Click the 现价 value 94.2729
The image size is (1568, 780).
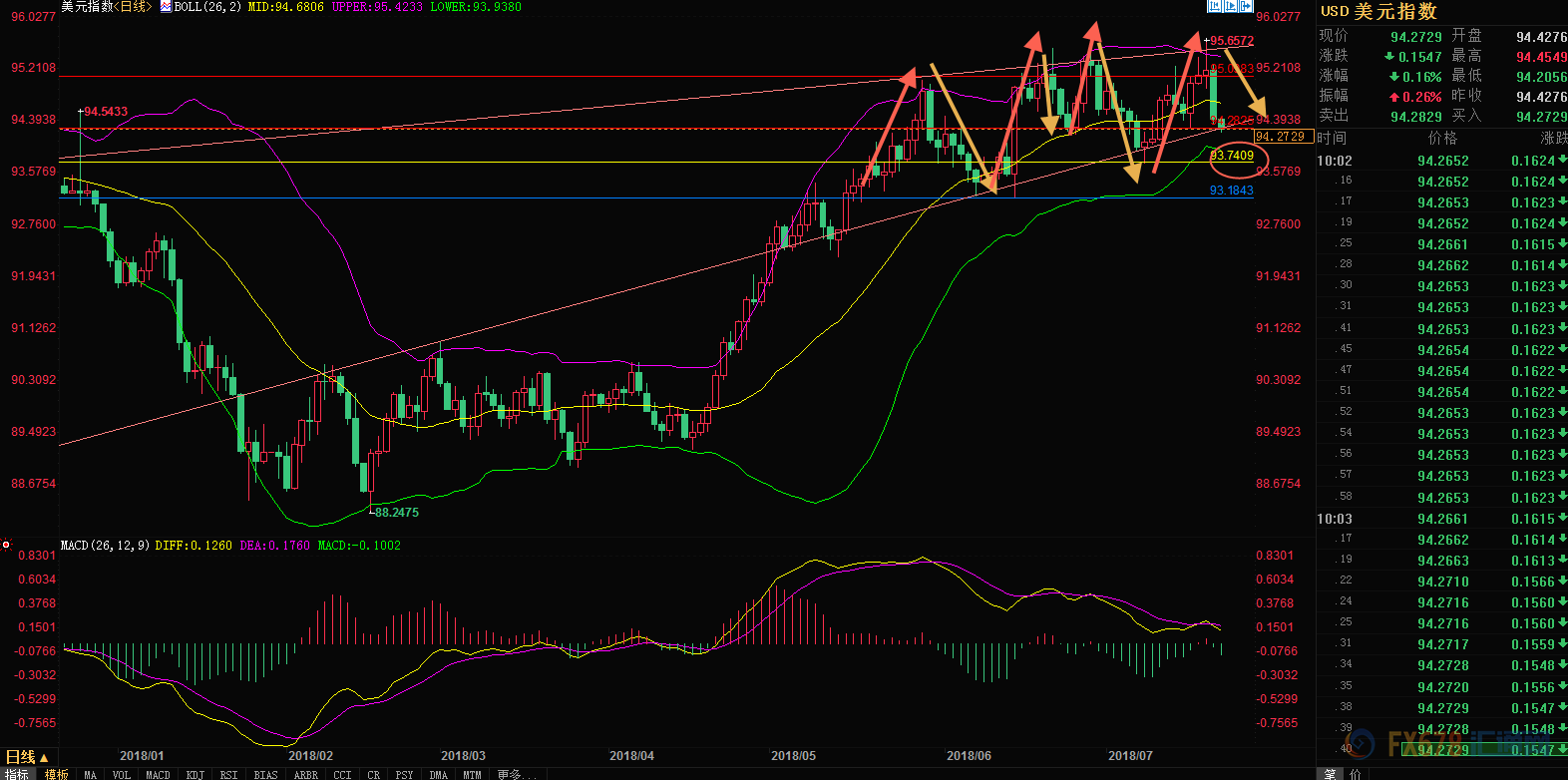coord(1416,37)
